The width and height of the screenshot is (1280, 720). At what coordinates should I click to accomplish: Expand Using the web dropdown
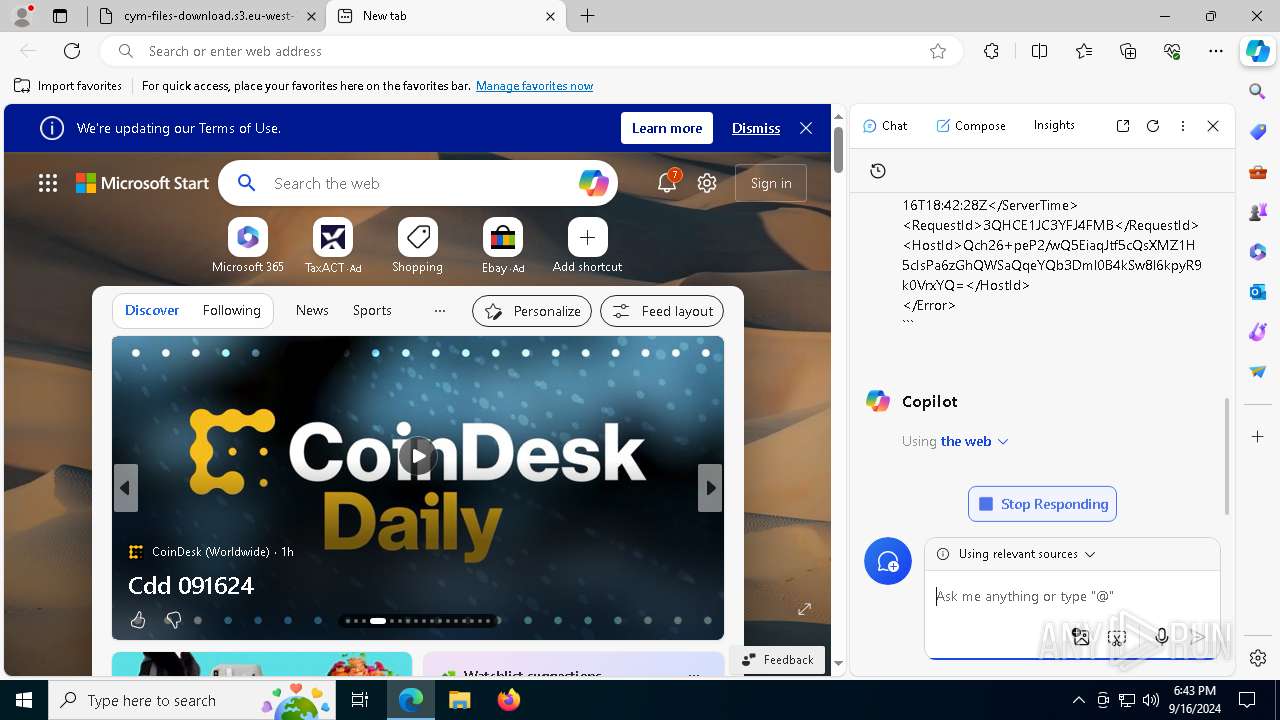974,441
